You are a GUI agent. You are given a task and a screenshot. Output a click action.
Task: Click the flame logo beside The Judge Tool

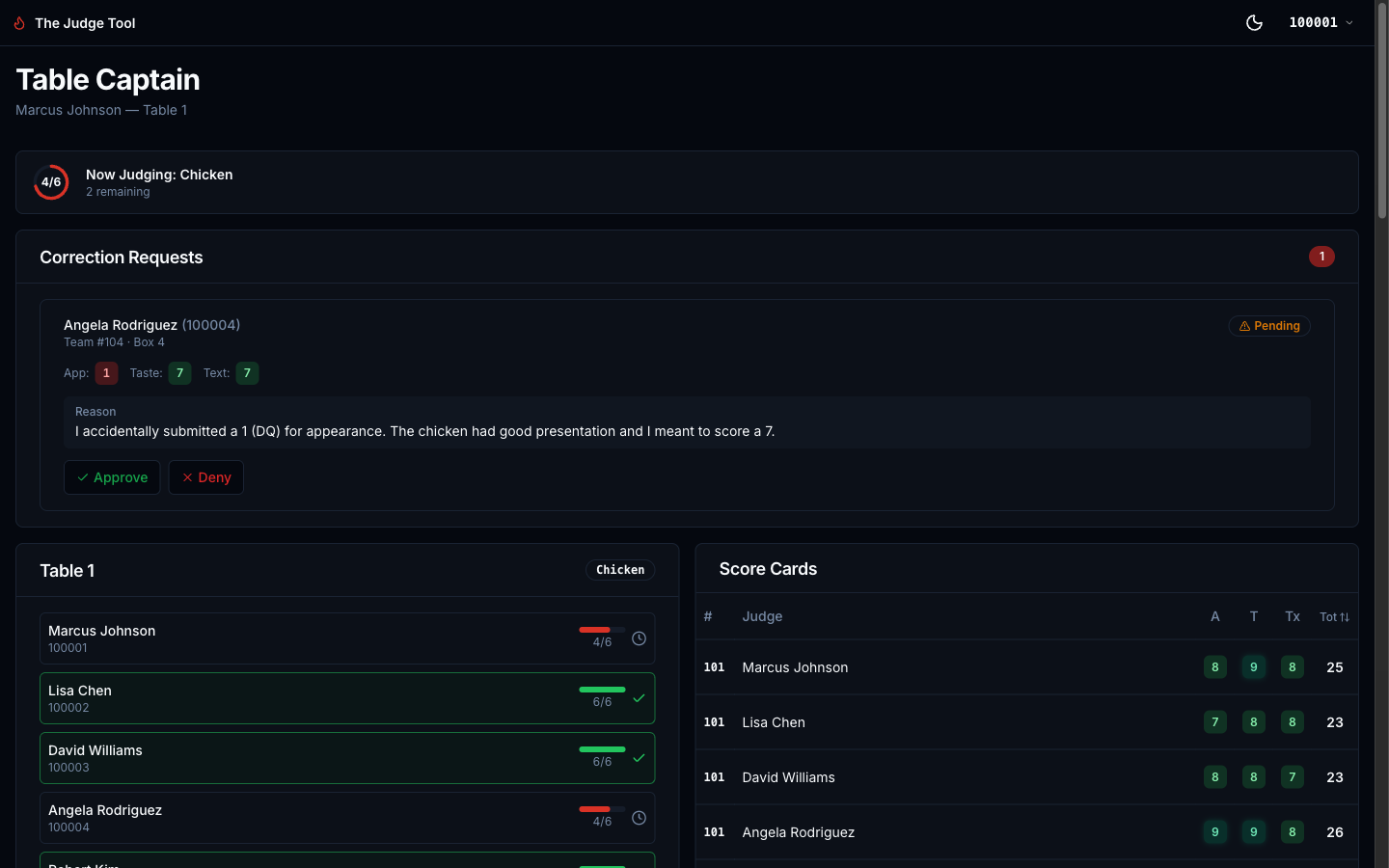tap(18, 22)
